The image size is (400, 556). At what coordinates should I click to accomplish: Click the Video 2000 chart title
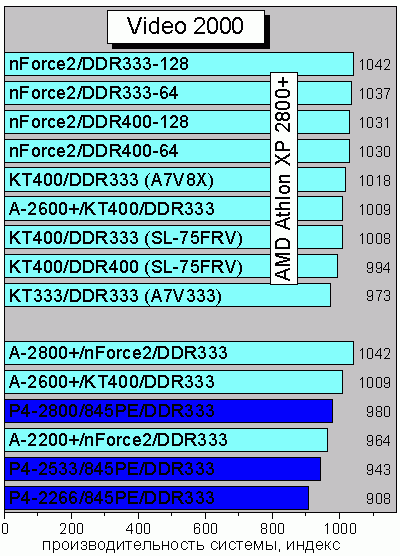tap(186, 27)
